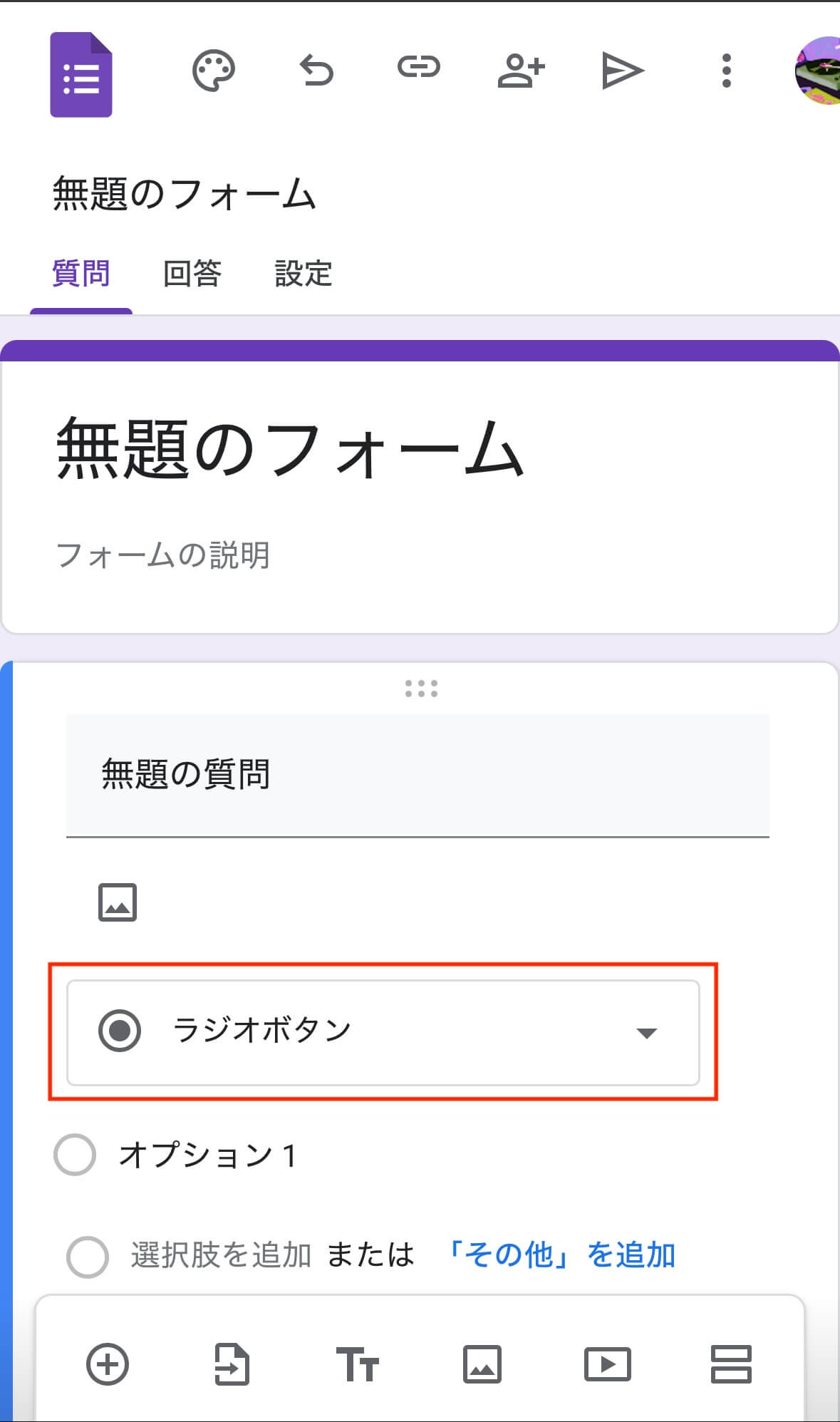Switch to the 設定 tab
Screen dimensions: 840x1422
304,274
